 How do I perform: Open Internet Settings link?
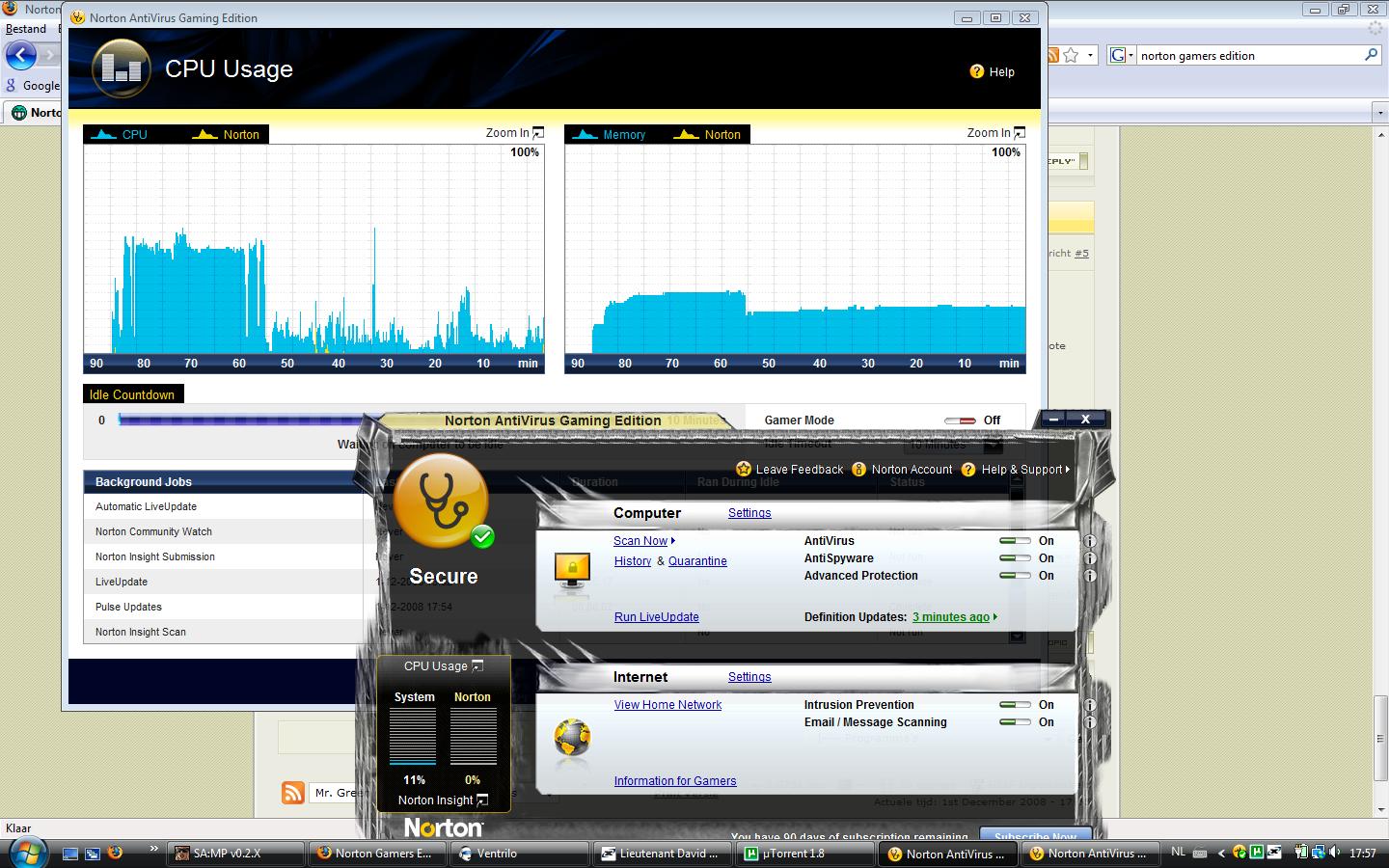click(749, 677)
